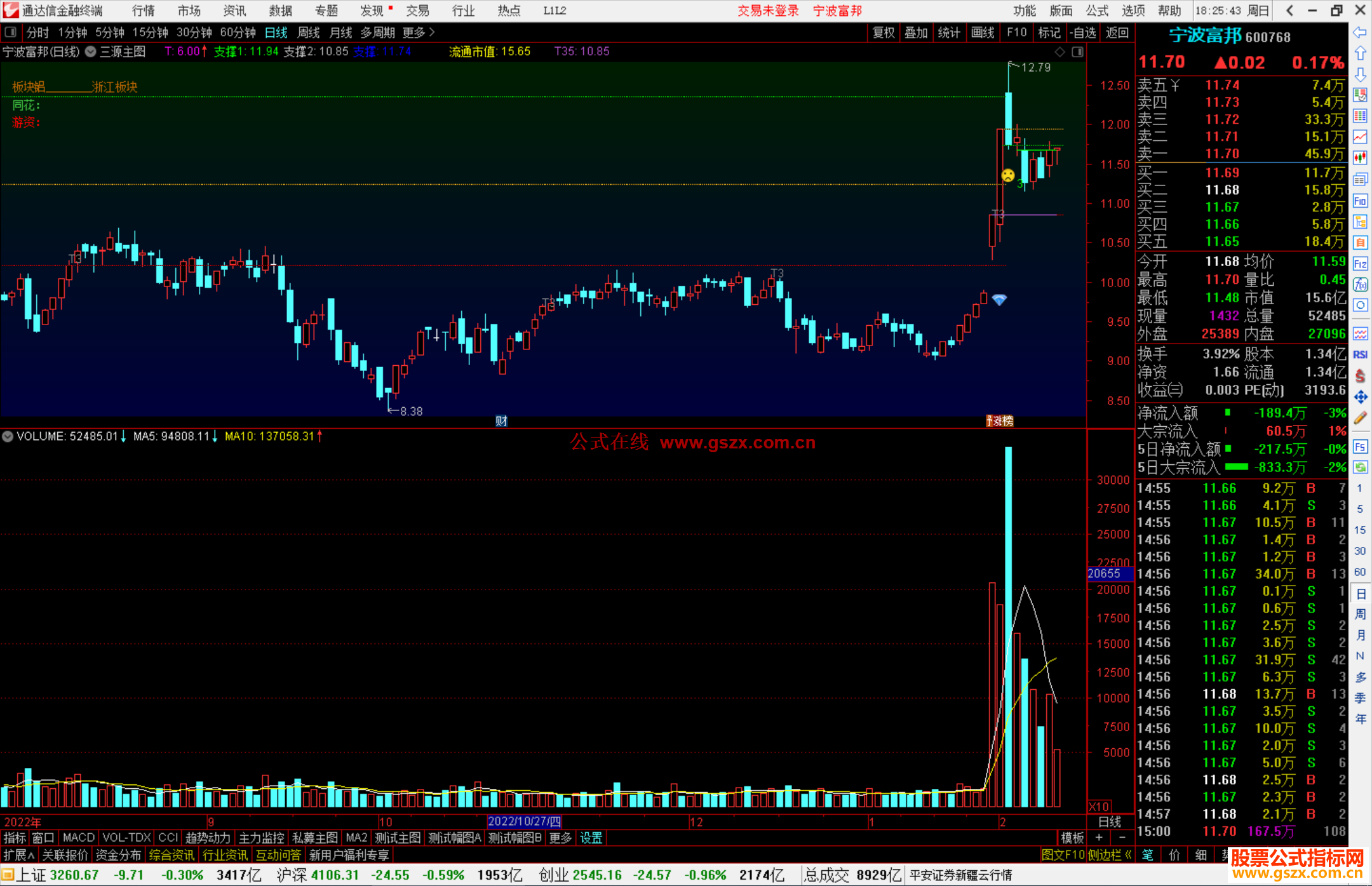Toggle the circle button beside VOLUME label
This screenshot has height=886, width=1372.
[8, 436]
